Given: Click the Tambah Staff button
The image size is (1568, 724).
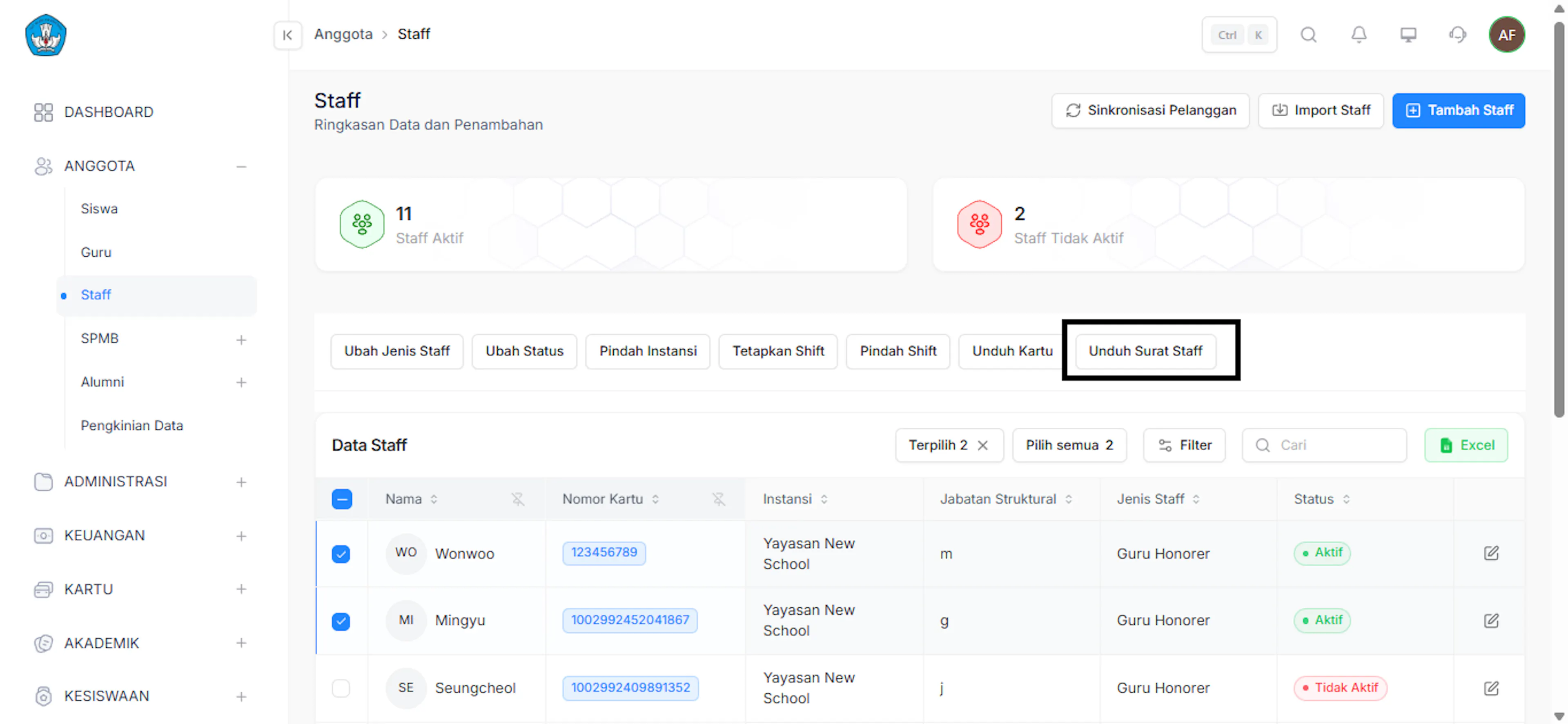Looking at the screenshot, I should point(1459,110).
